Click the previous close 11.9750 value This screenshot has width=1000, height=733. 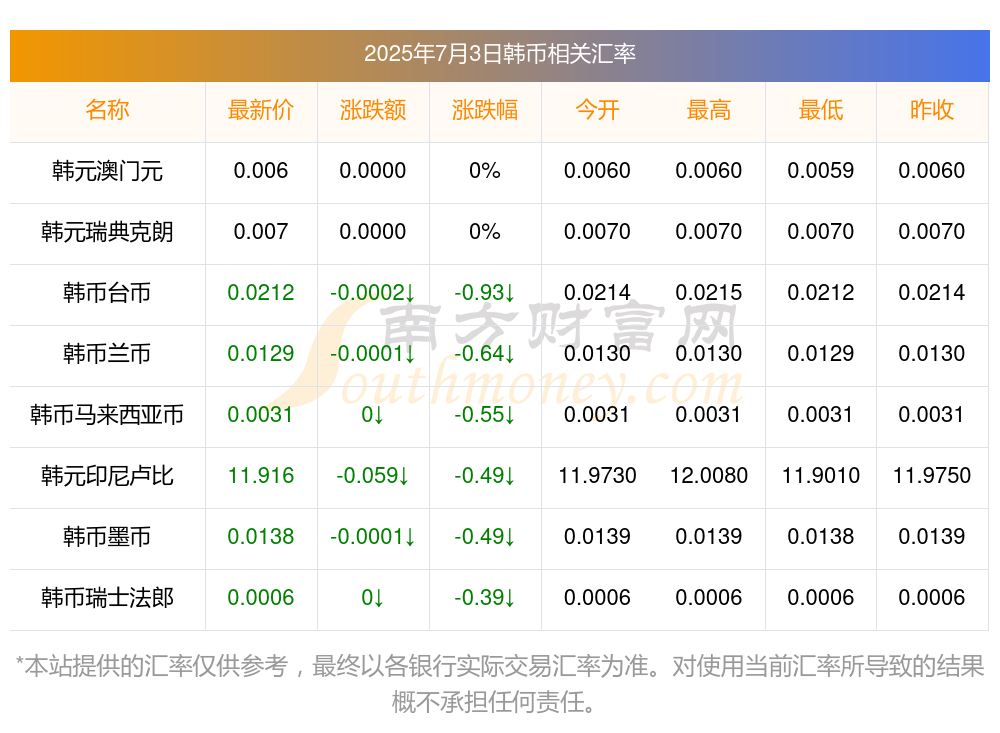(x=932, y=476)
